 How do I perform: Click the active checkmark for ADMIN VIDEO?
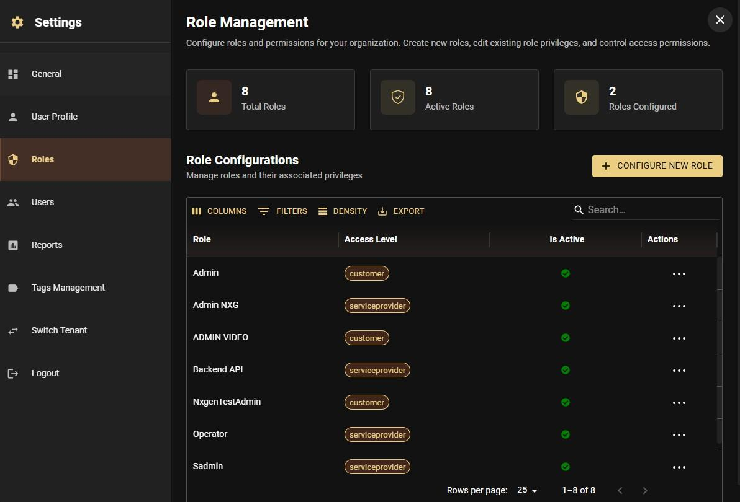coord(565,337)
